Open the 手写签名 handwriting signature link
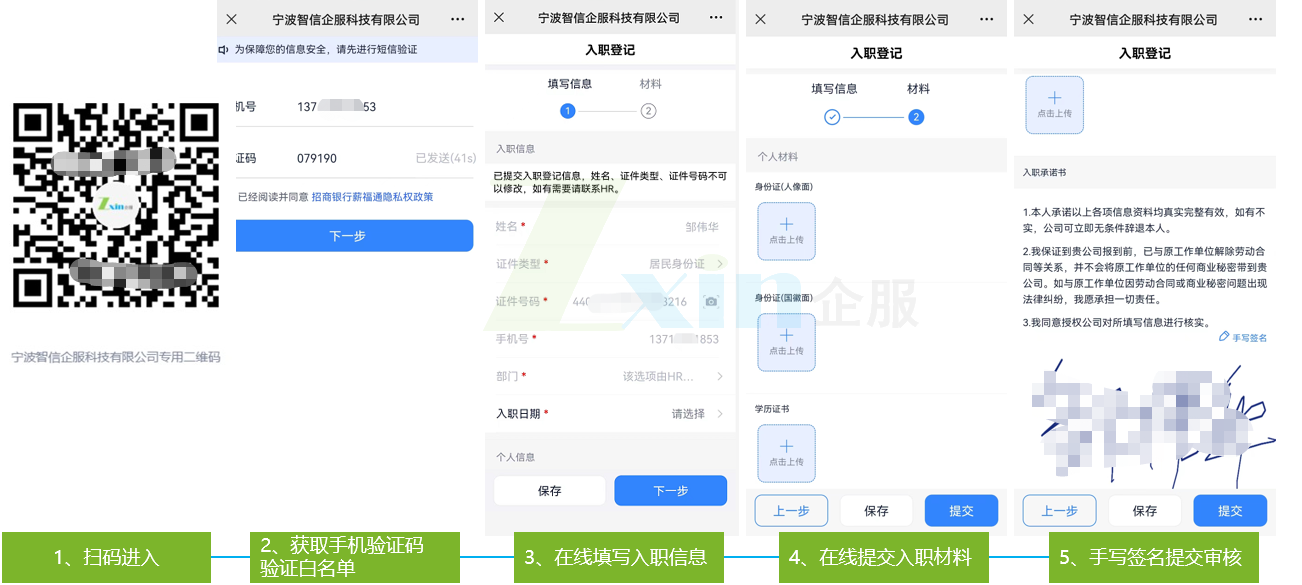Screen dimensions: 1302x585 pos(1243,338)
